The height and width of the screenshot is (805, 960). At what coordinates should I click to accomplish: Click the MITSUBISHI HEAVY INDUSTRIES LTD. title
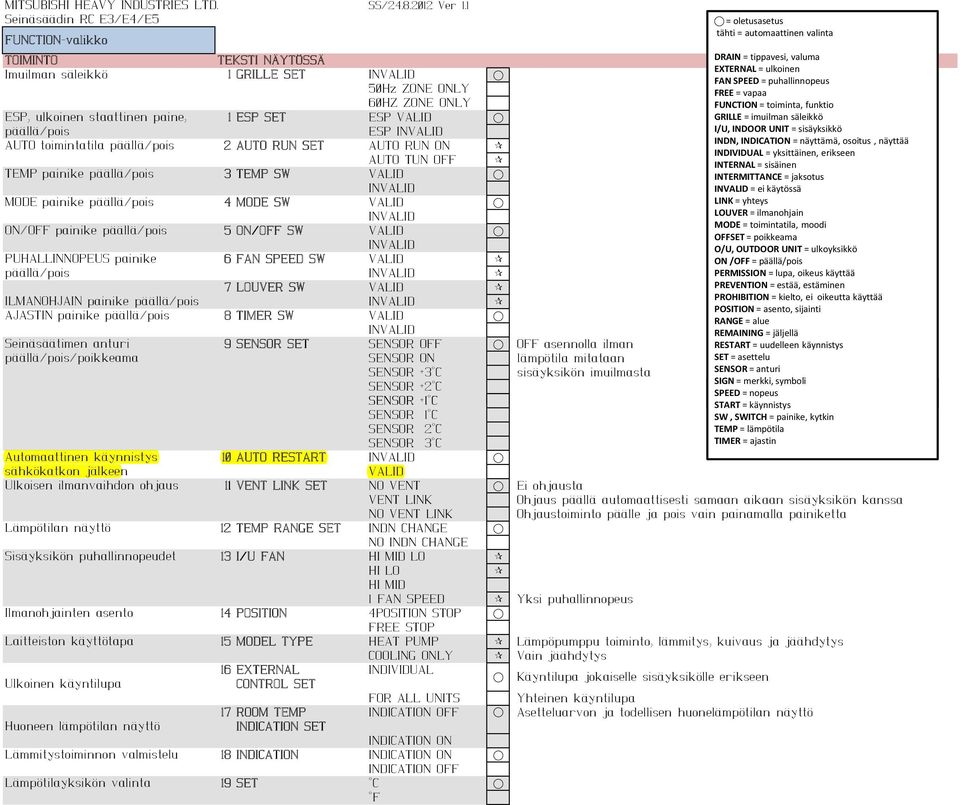[111, 5]
